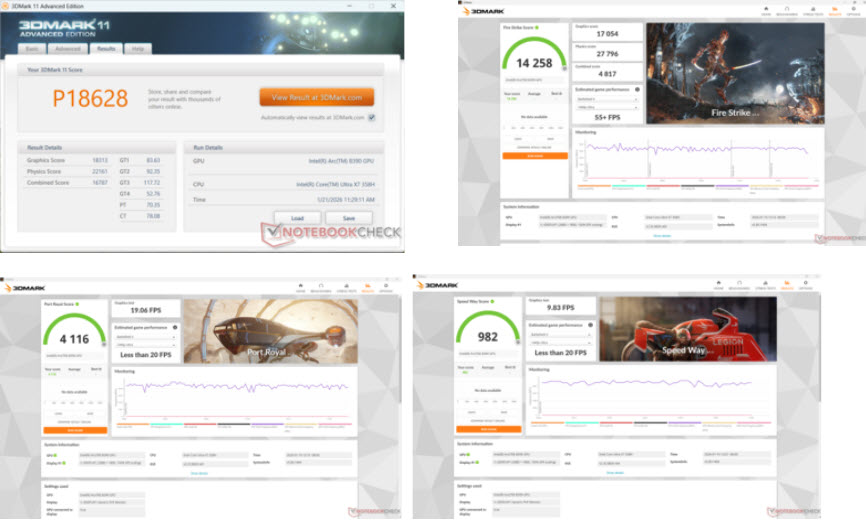The image size is (866, 521).
Task: Open resolution preset dropdown in Speed Way window
Action: (561, 343)
